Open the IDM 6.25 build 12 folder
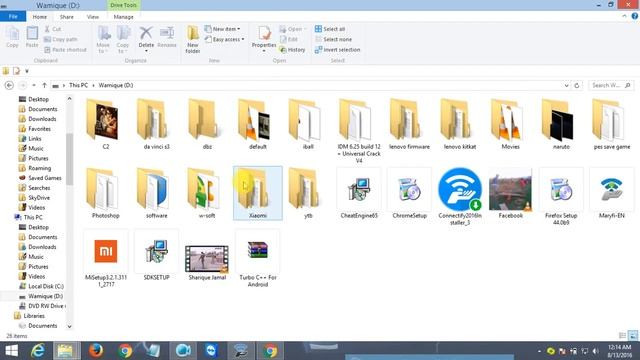Viewport: 640px width, 360px height. [x=359, y=131]
